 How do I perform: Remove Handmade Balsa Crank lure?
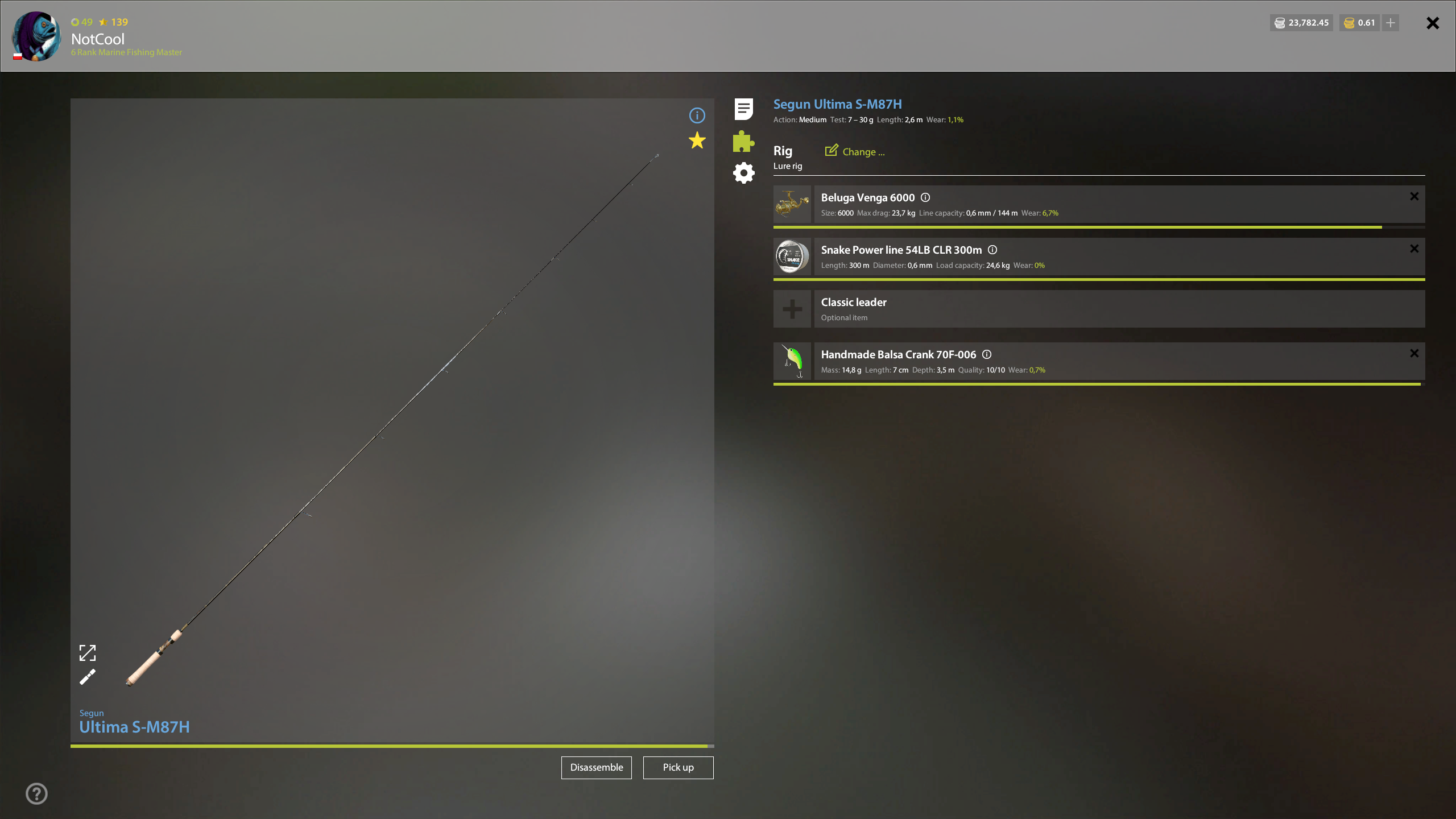(1414, 353)
